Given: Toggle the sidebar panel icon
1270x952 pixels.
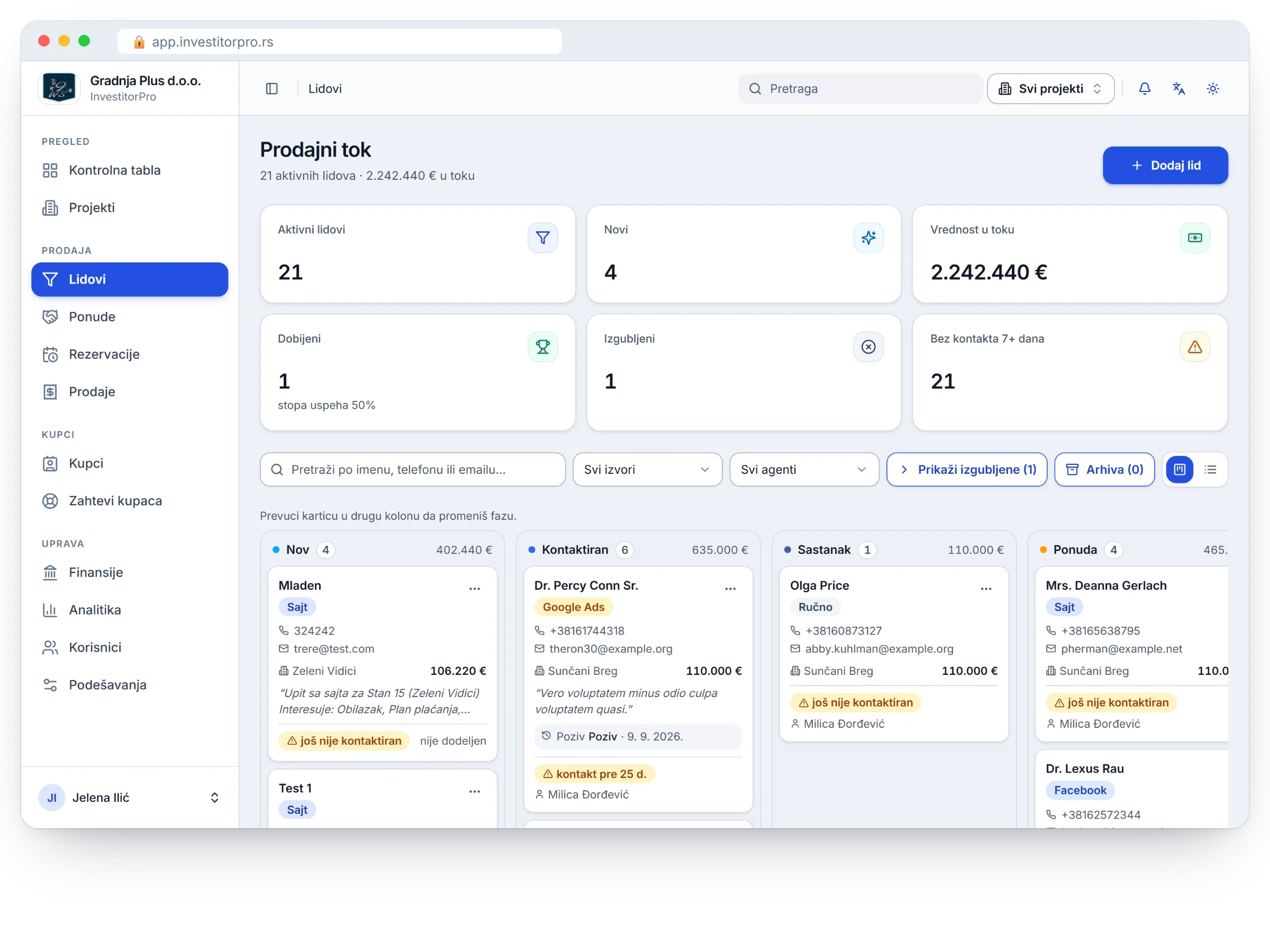Looking at the screenshot, I should pos(271,88).
